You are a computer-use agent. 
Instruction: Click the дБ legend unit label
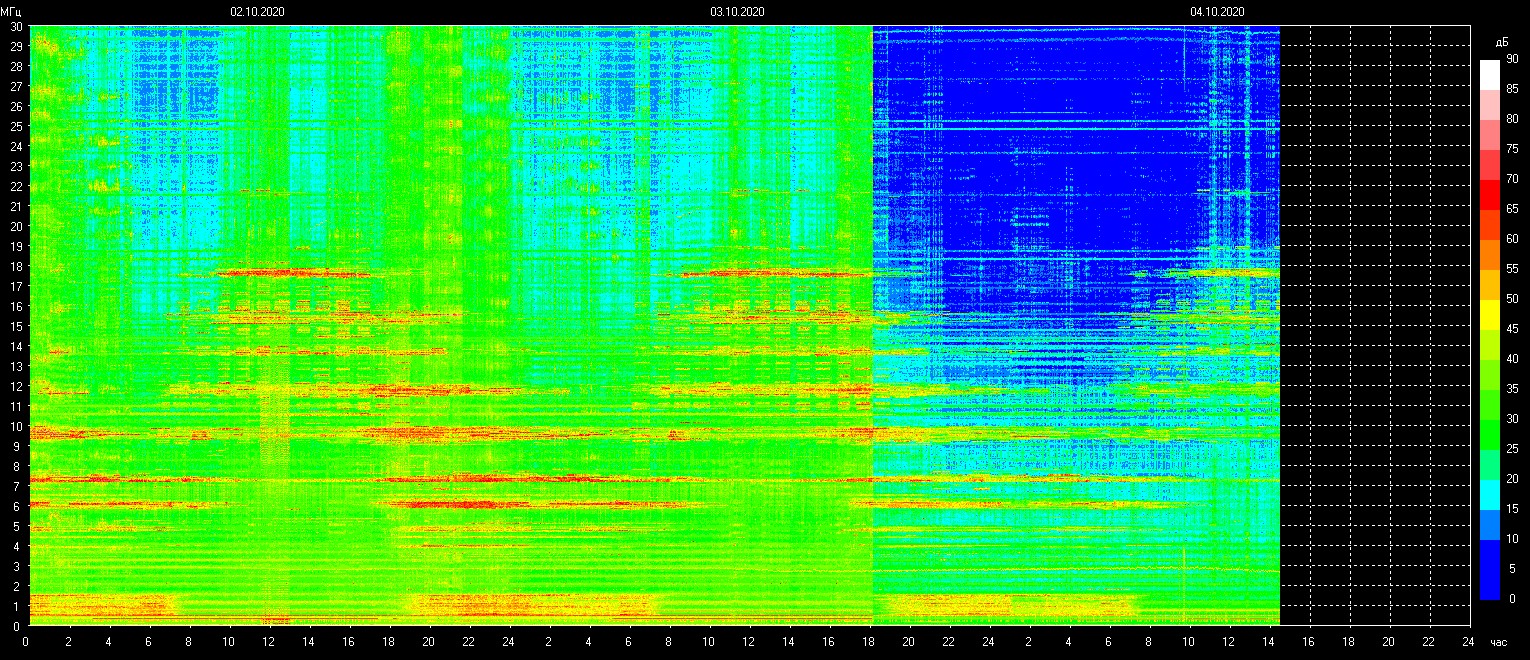click(1501, 42)
